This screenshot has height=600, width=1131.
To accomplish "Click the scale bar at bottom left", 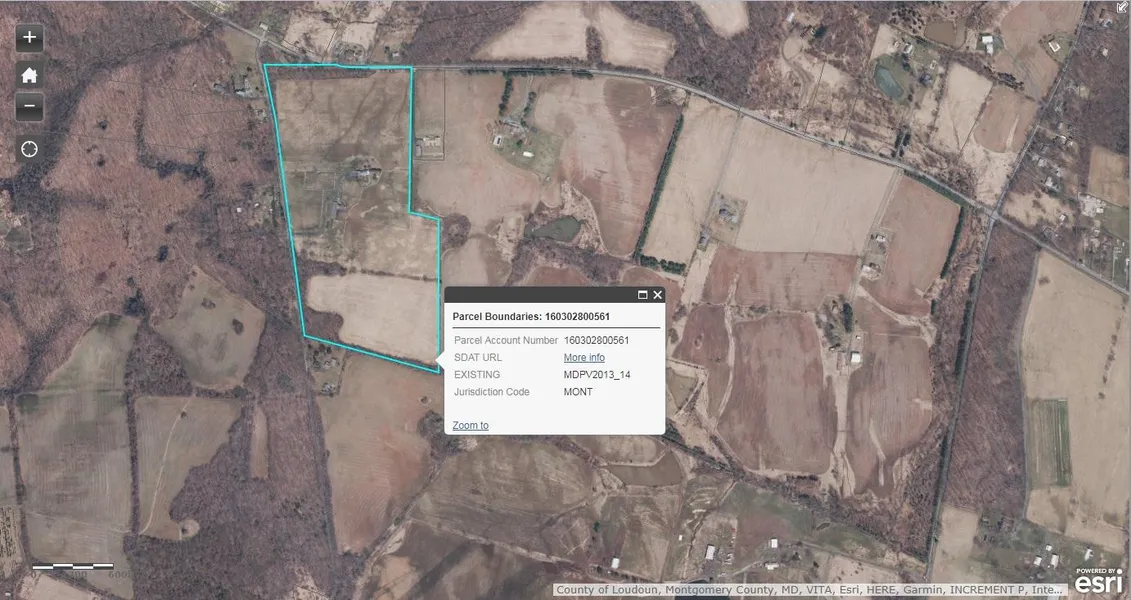I will coord(72,568).
